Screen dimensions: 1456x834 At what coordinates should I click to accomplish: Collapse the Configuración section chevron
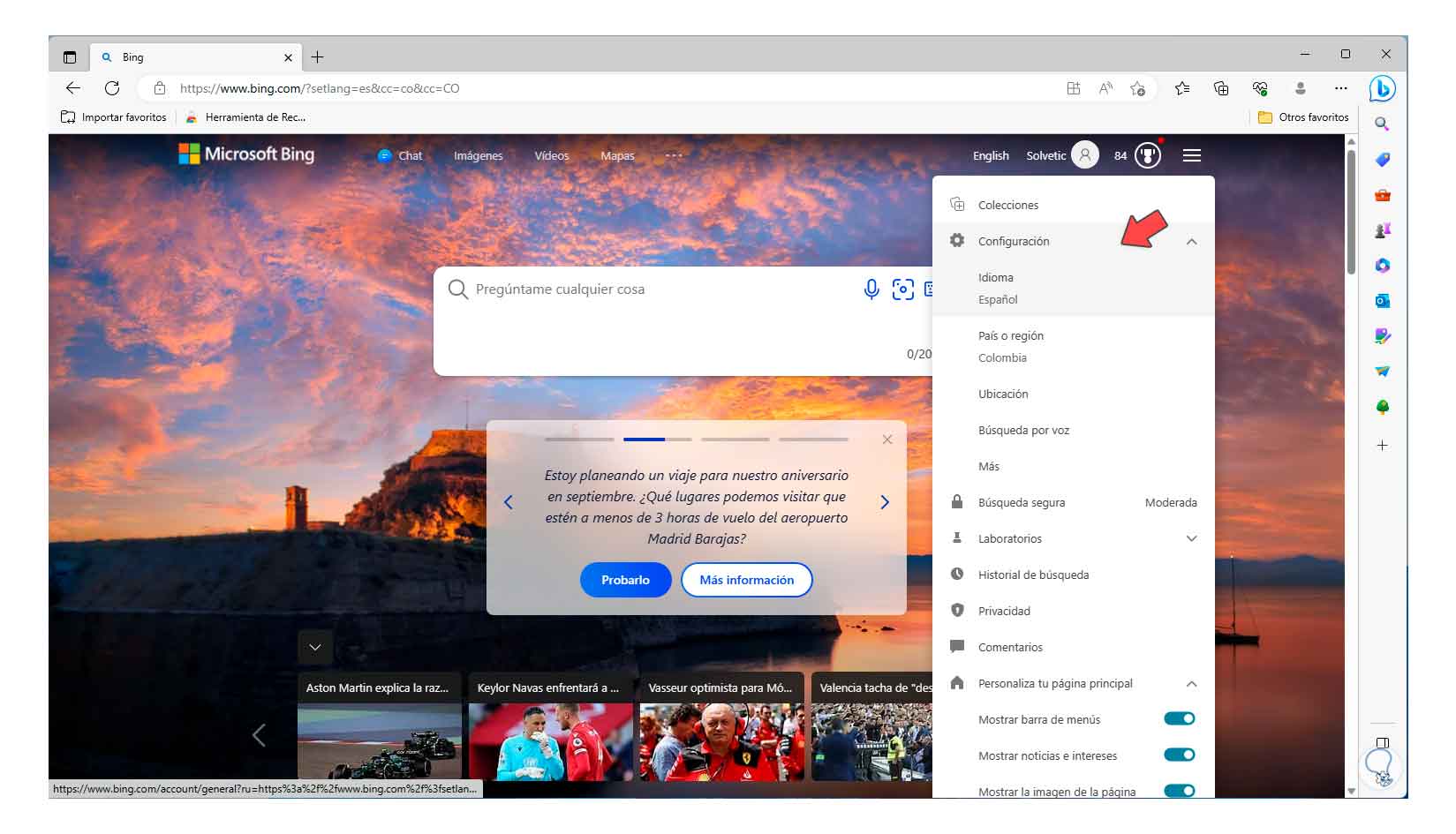pos(1192,242)
